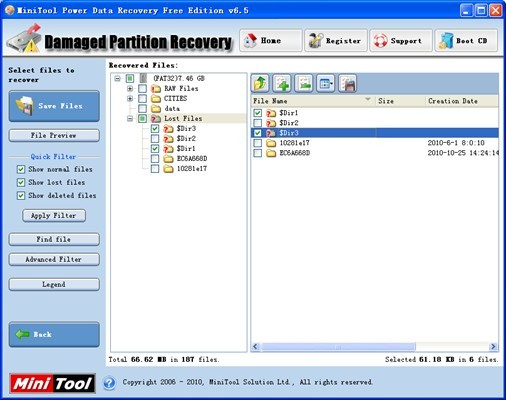Screen dimensions: 506x400
Task: Open the Boot CD option
Action: click(466, 40)
